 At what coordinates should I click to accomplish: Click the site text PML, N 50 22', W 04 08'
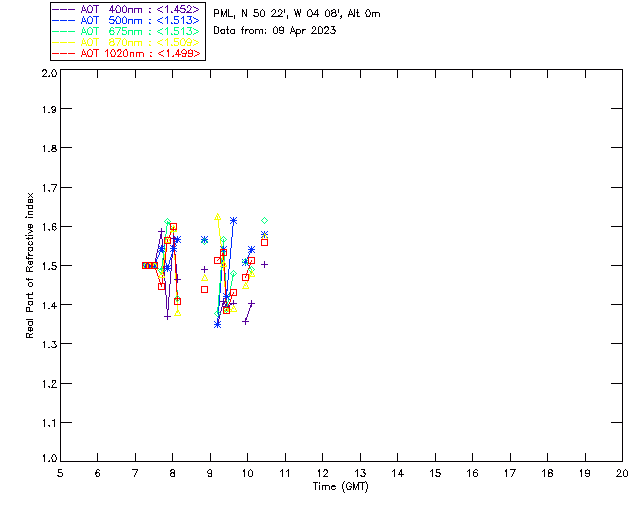[x=278, y=14]
